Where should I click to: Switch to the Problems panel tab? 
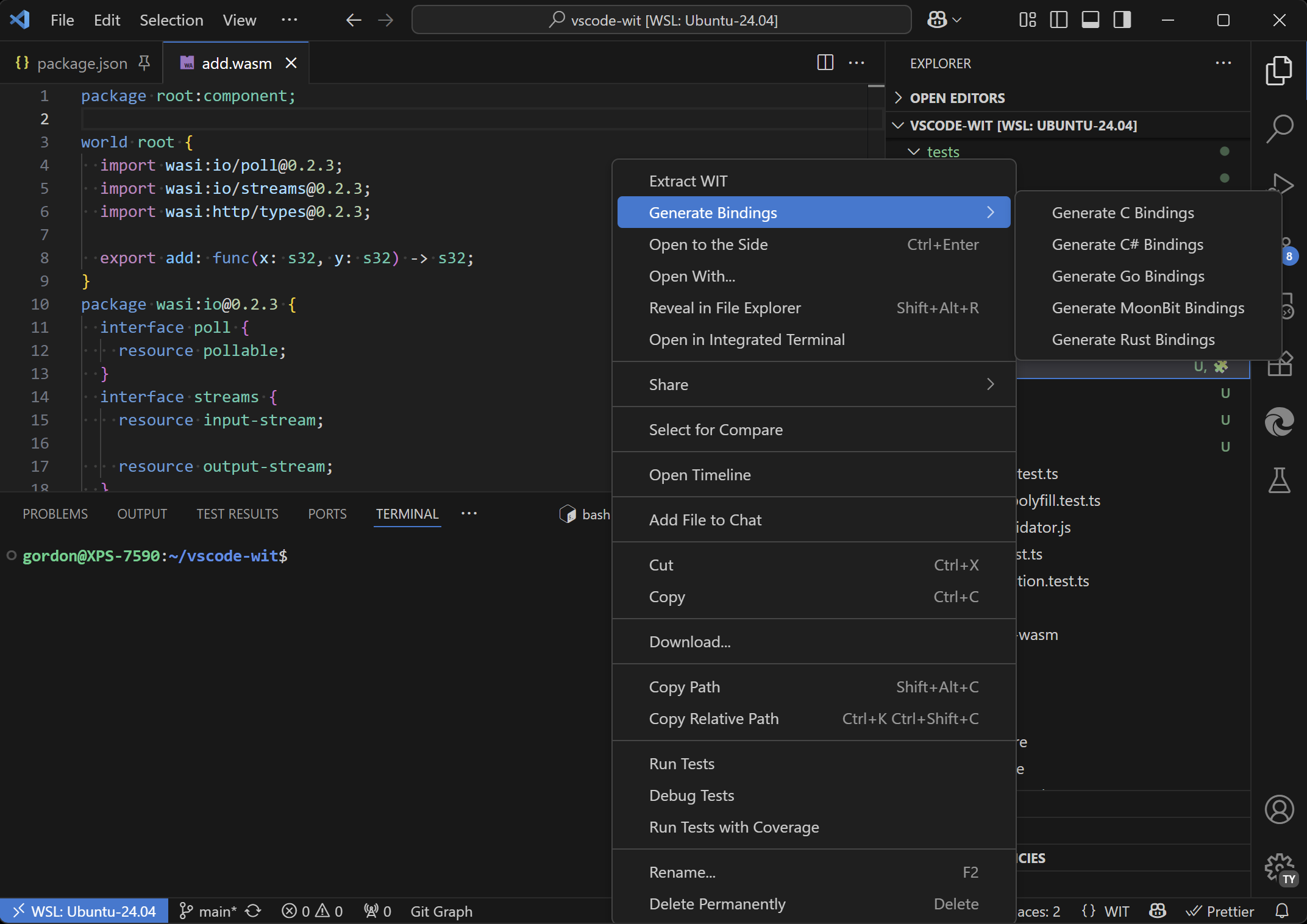tap(55, 514)
